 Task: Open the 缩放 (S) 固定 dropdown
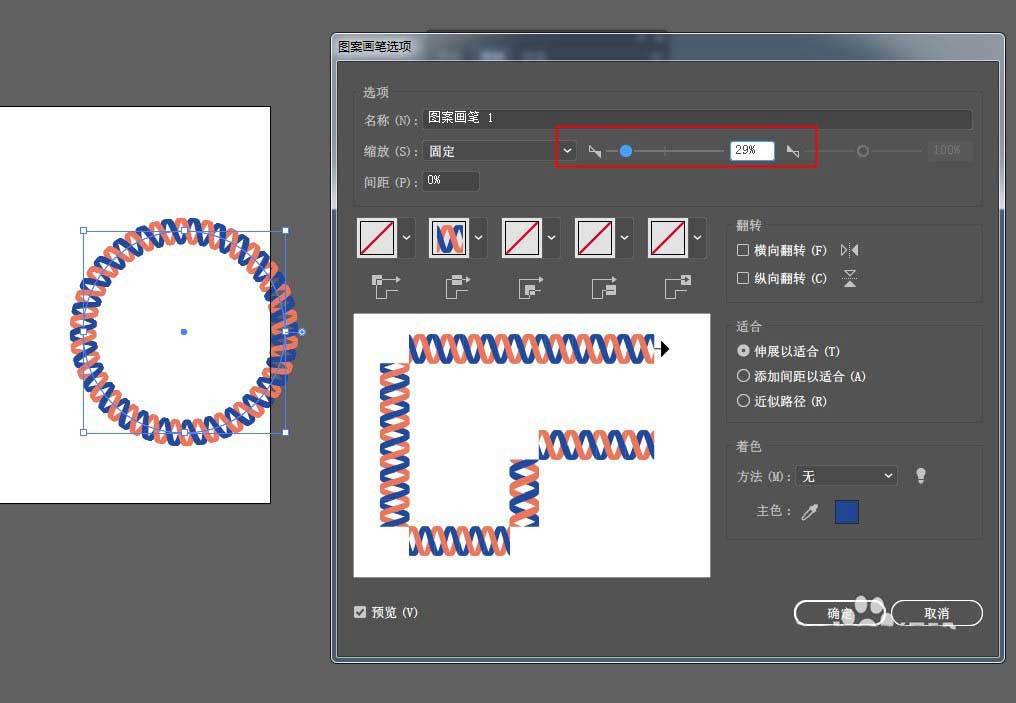(x=499, y=151)
